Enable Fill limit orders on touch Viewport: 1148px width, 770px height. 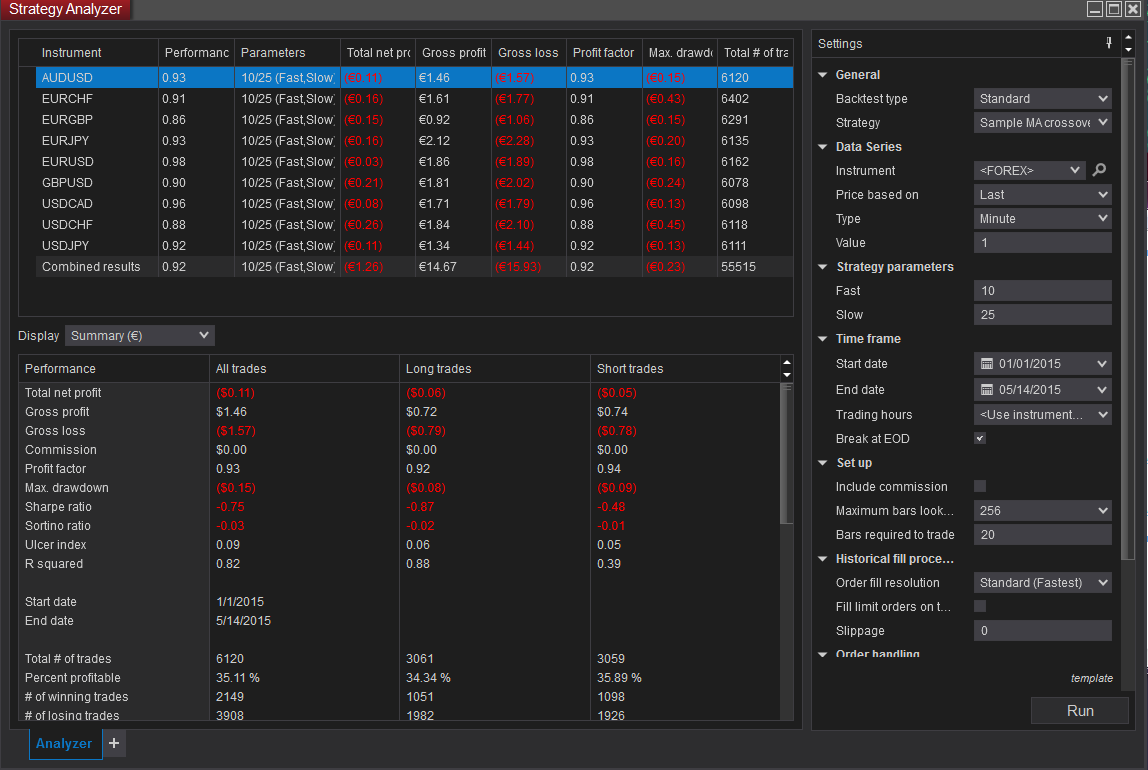(980, 606)
